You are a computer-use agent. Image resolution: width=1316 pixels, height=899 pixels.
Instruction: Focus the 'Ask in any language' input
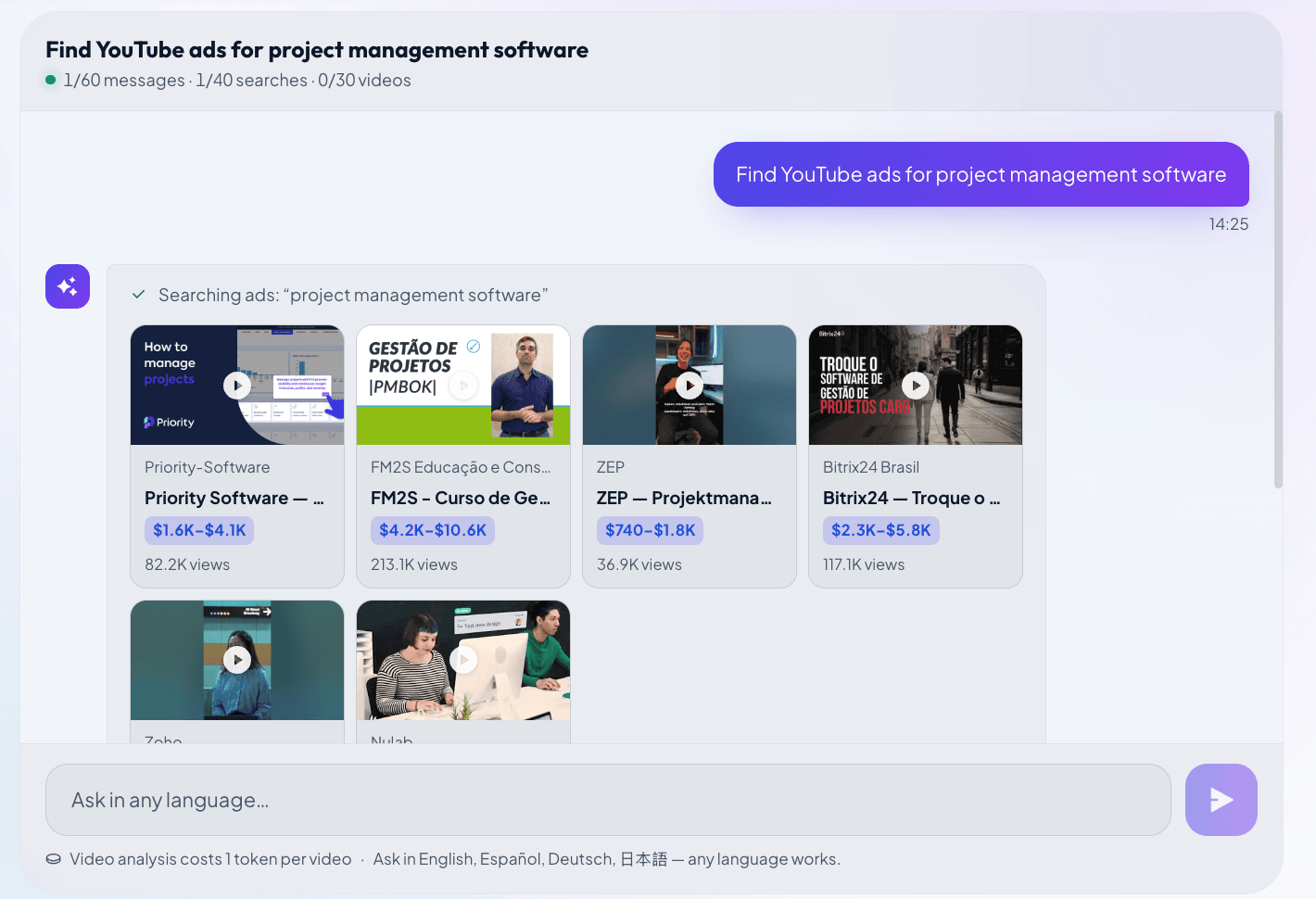608,800
